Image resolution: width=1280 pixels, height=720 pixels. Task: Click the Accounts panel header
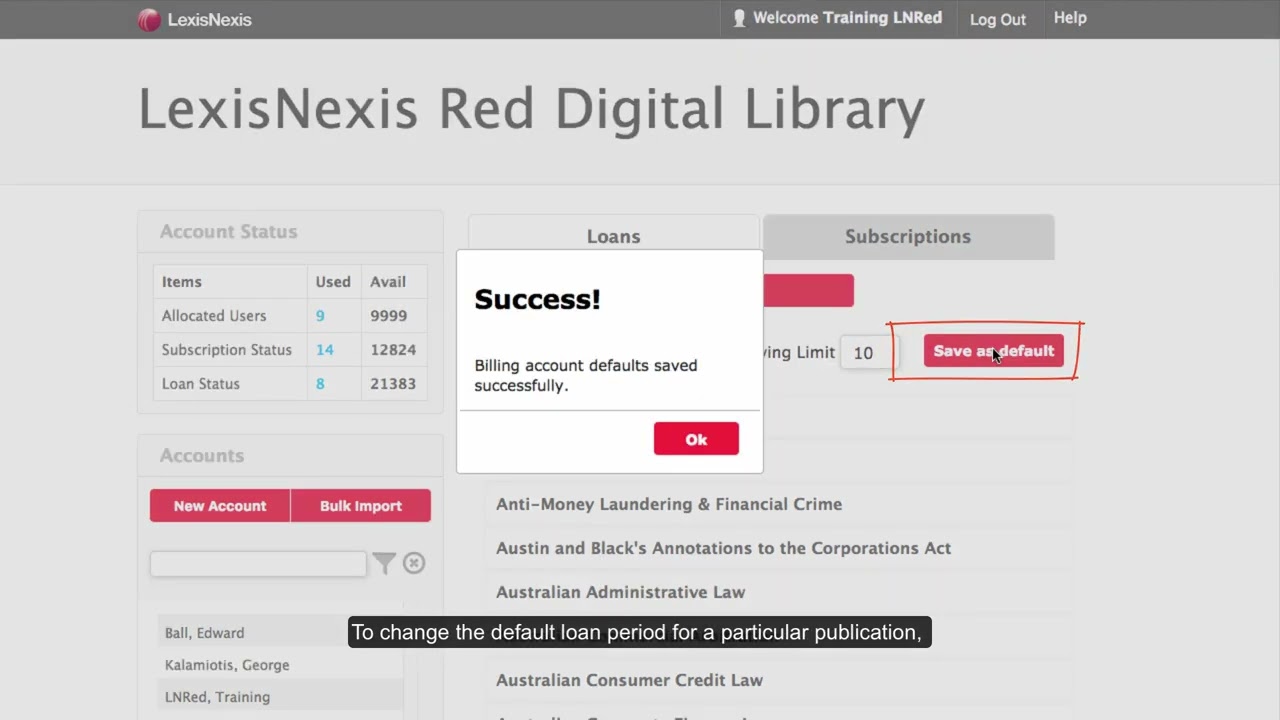(x=290, y=456)
